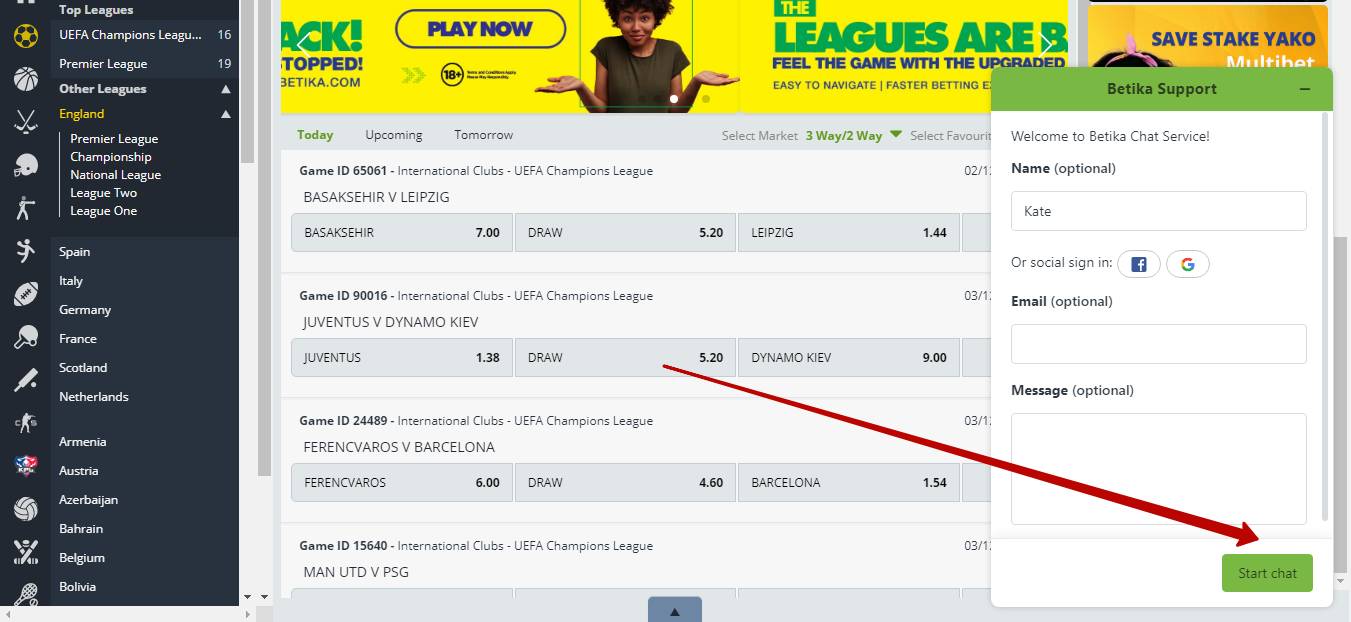Screen dimensions: 1351x622
Task: Minimize the Betika Support chat window
Action: coord(1305,89)
